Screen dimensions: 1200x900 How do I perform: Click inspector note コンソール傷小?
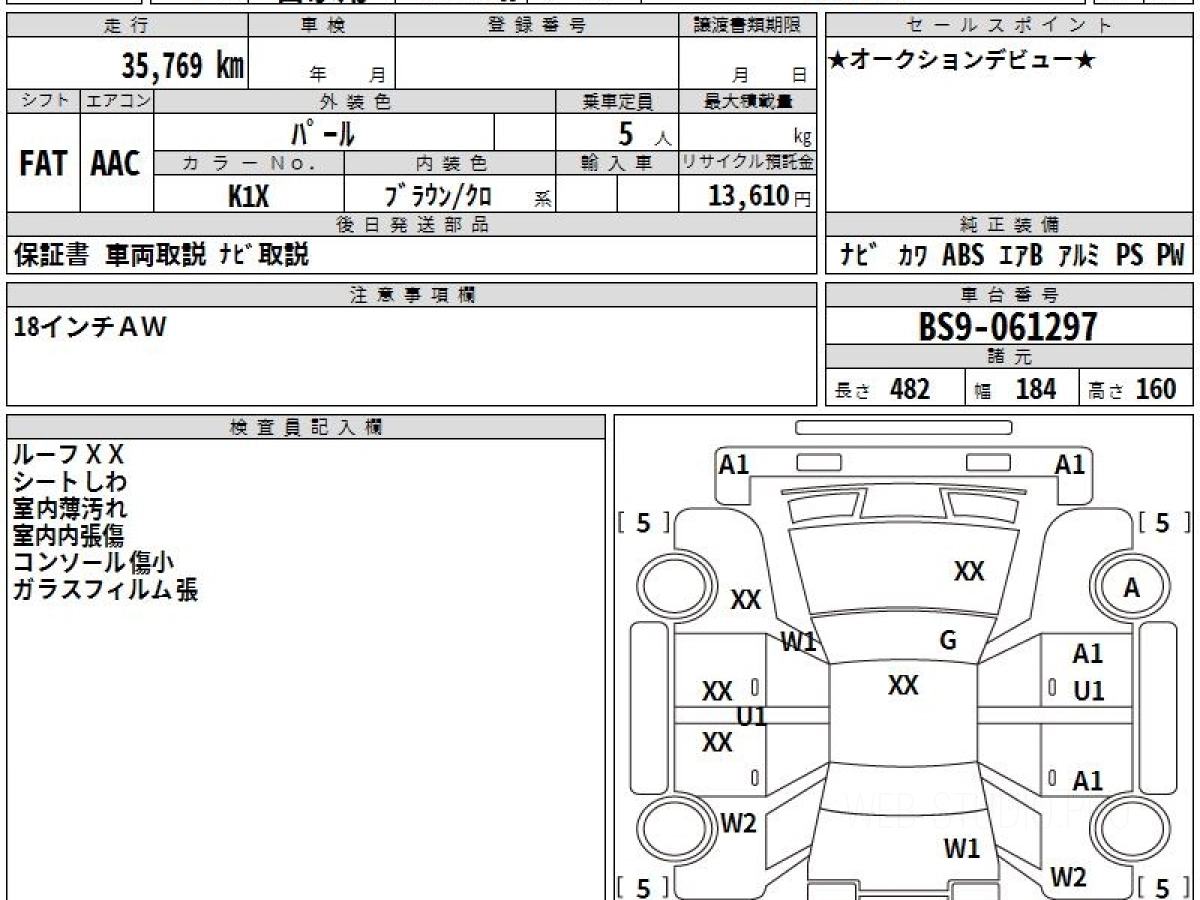[x=94, y=563]
